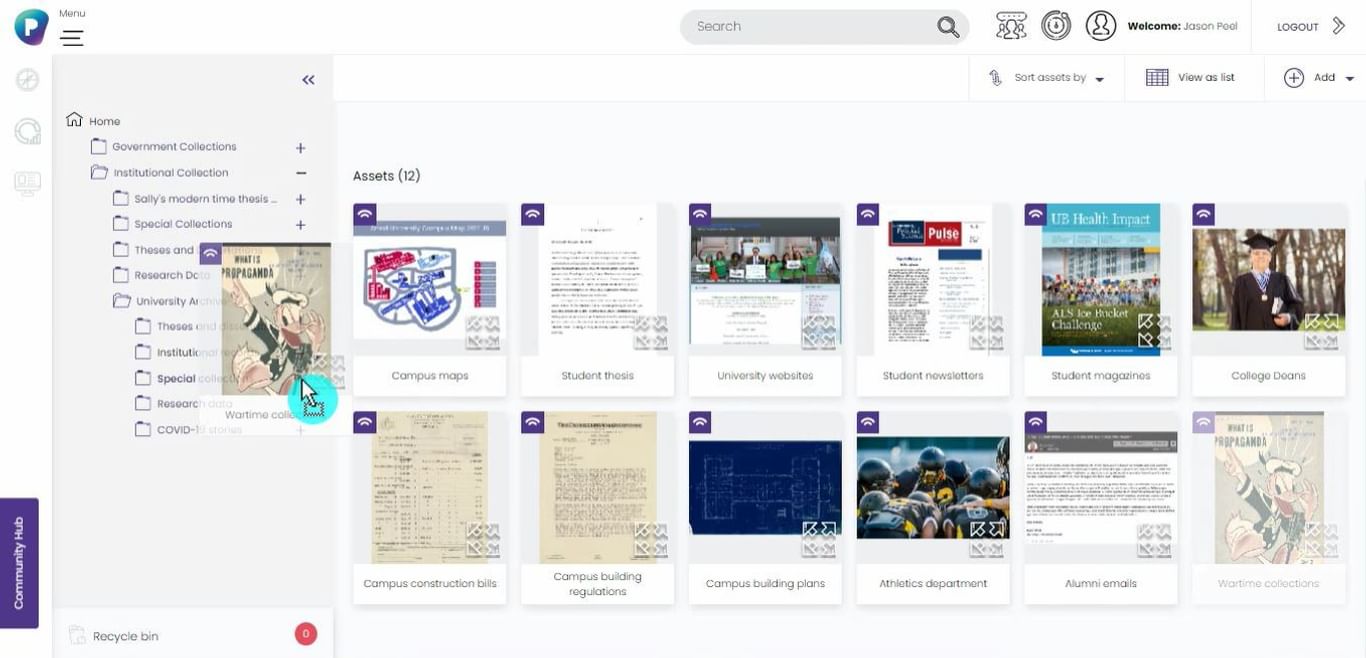Collapse the sidebar with double chevron

point(308,80)
